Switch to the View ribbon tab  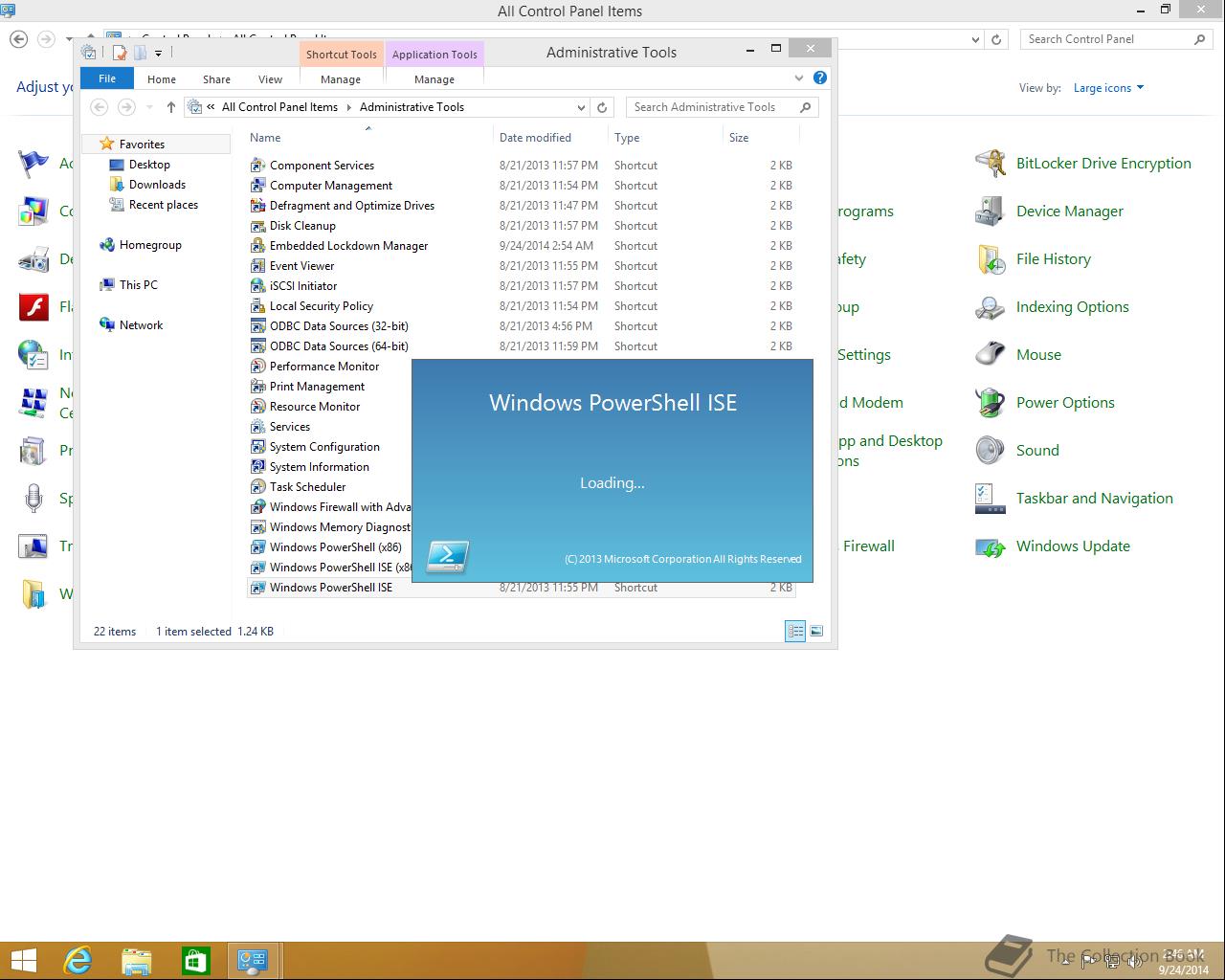(x=270, y=79)
